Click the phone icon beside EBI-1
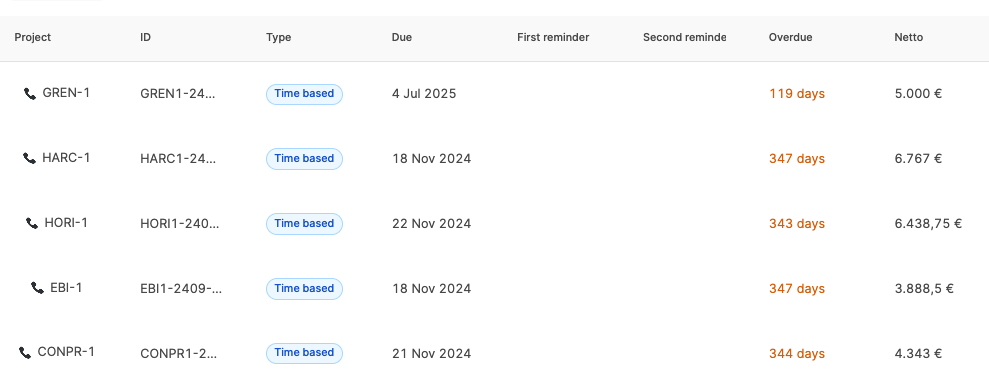This screenshot has width=989, height=388. [37, 288]
